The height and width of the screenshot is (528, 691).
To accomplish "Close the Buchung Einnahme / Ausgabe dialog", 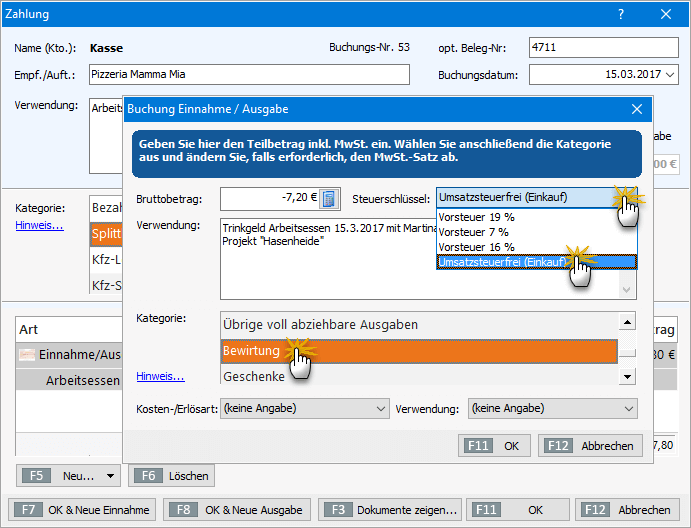I will (637, 109).
